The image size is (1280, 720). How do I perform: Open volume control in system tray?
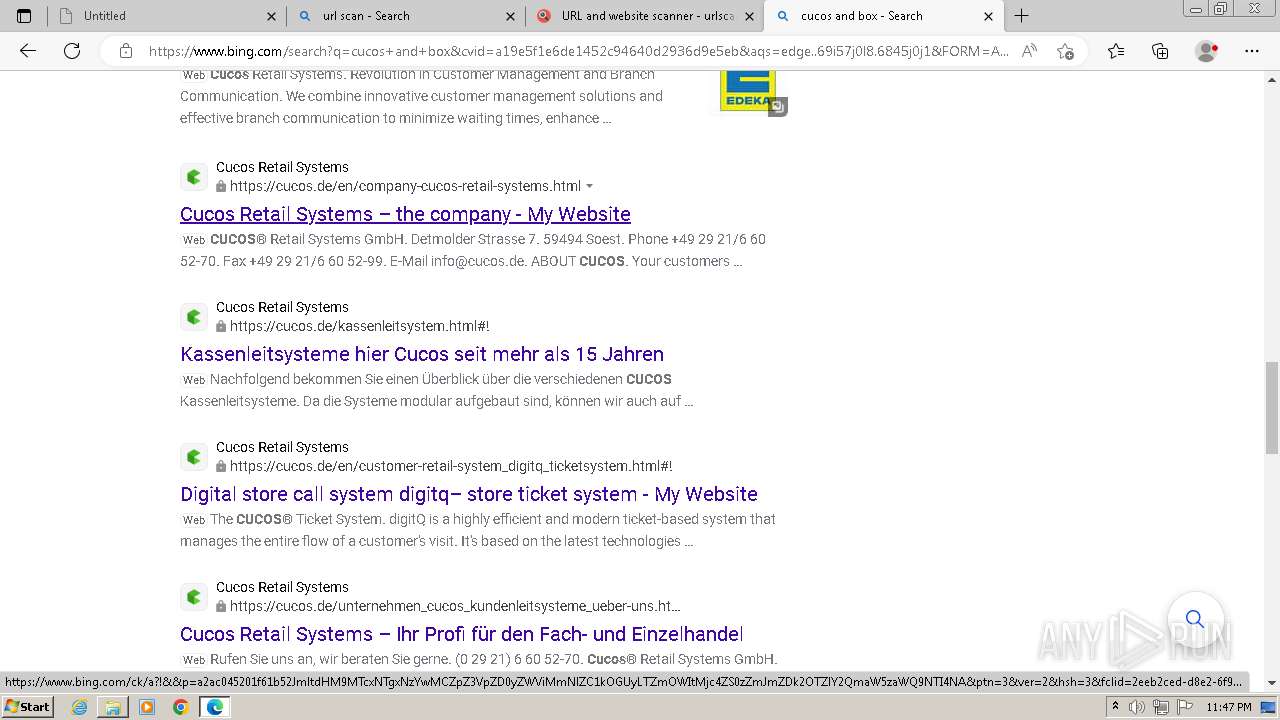(1137, 707)
